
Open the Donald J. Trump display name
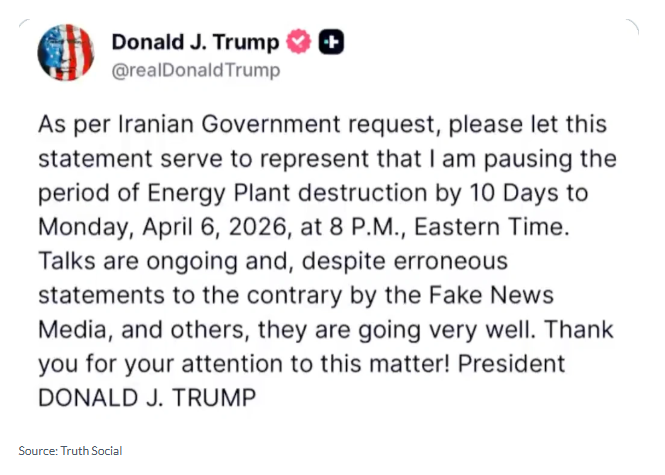[x=195, y=42]
